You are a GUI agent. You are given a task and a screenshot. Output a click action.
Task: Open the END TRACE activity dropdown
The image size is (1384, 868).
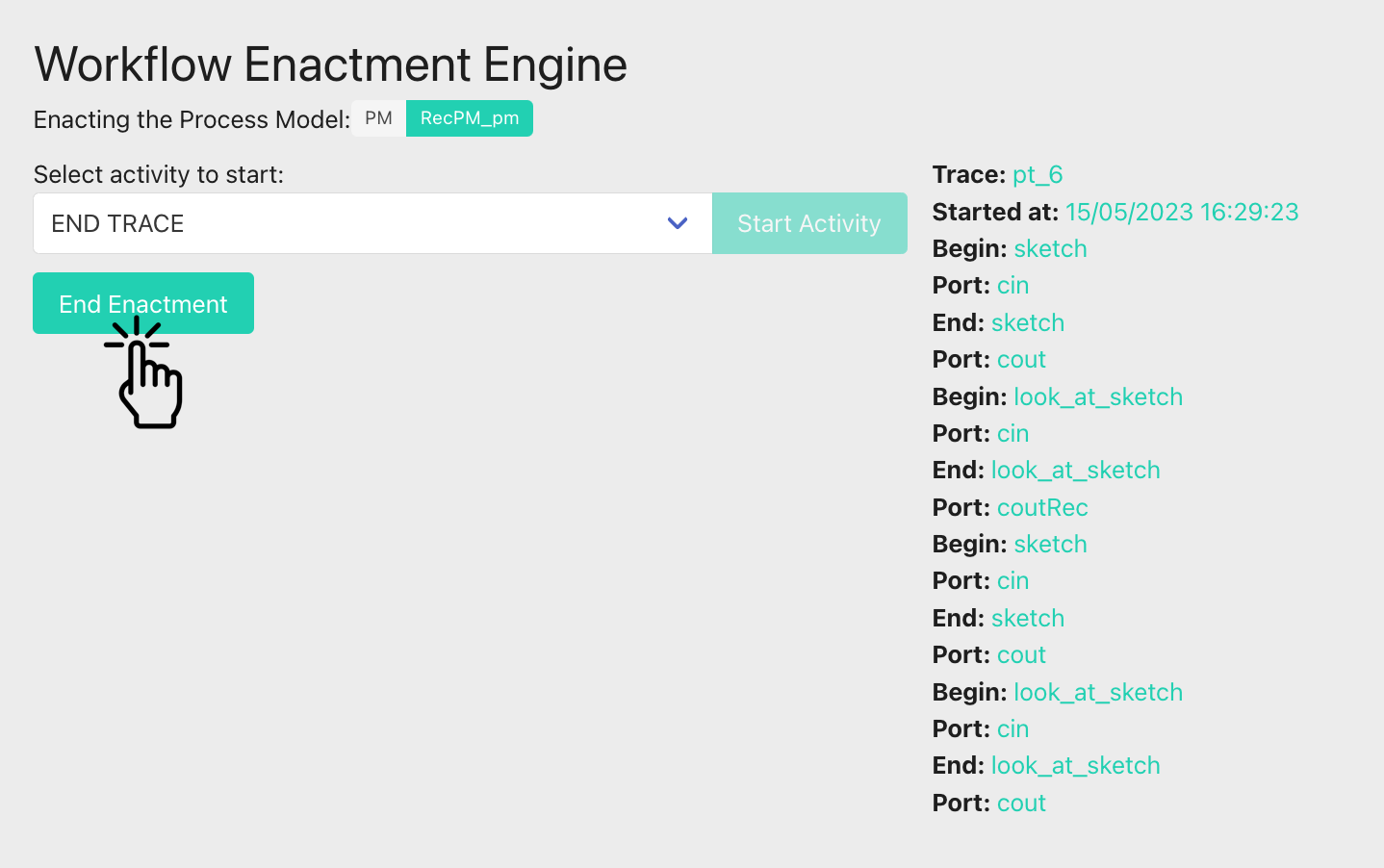pos(356,223)
